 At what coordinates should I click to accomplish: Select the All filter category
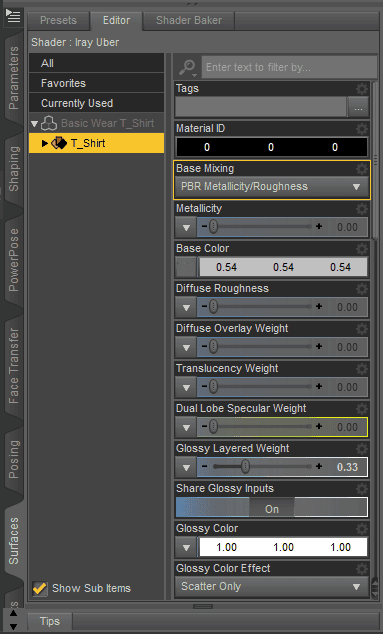point(97,63)
